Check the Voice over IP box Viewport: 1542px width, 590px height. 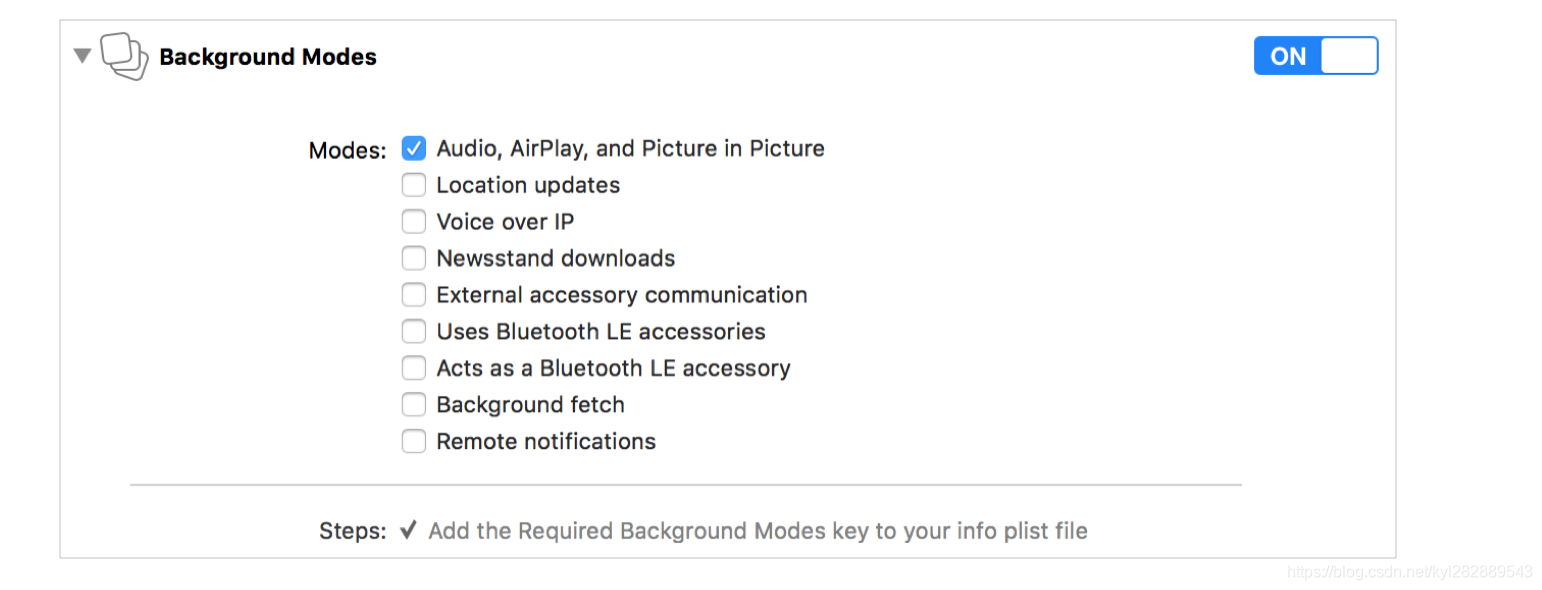(x=414, y=222)
